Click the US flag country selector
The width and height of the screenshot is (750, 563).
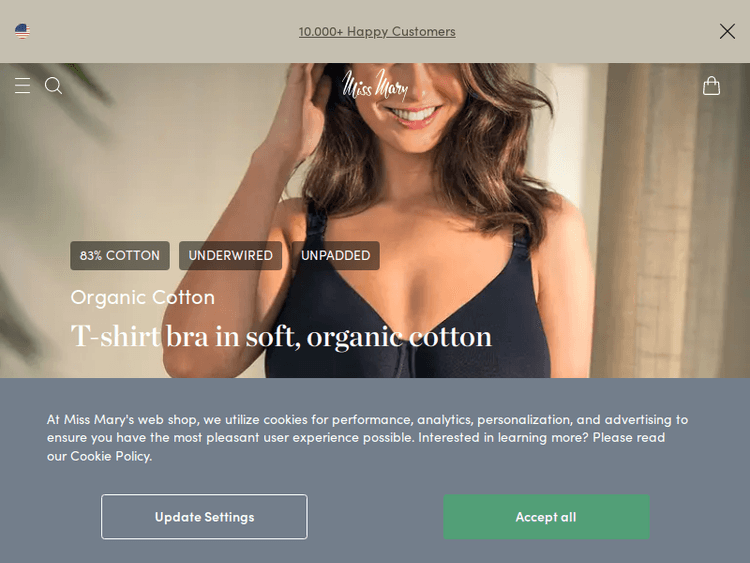pyautogui.click(x=22, y=32)
